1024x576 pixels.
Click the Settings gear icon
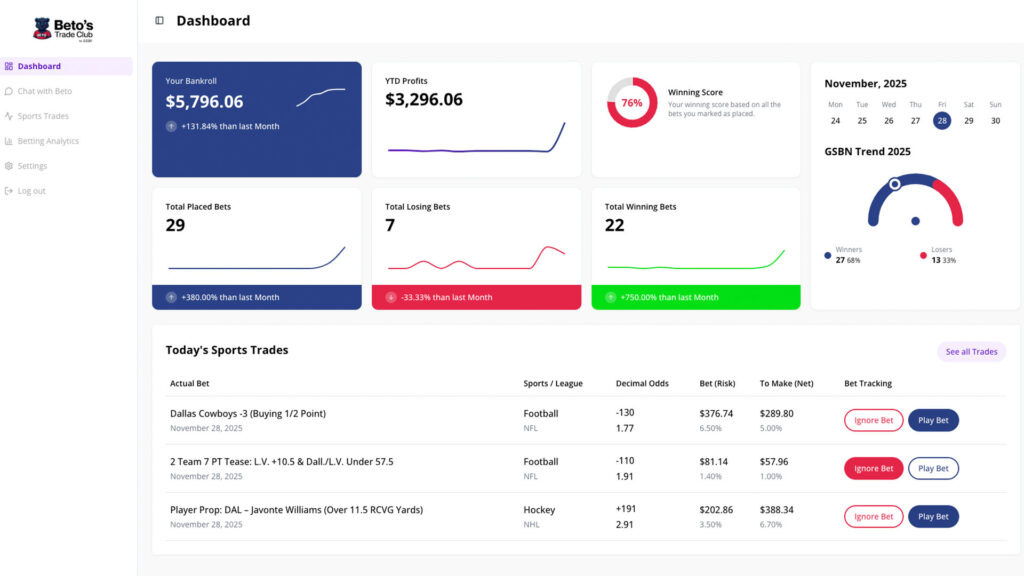(9, 166)
